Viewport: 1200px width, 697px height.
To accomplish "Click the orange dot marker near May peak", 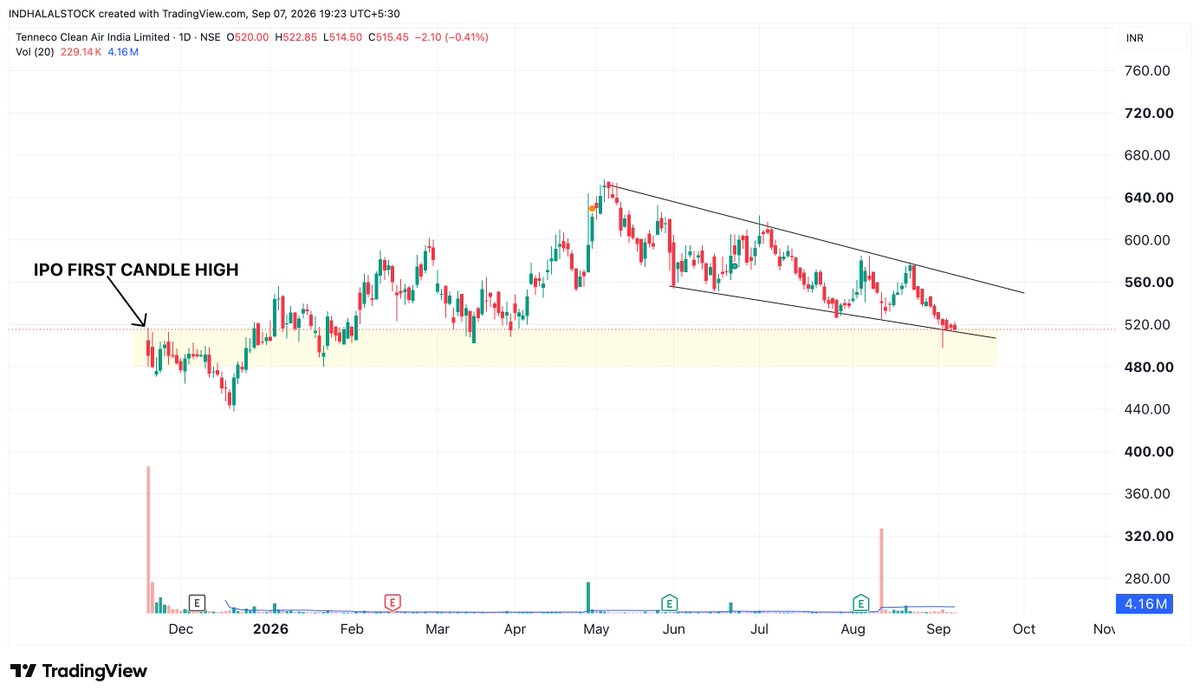I will (x=593, y=208).
